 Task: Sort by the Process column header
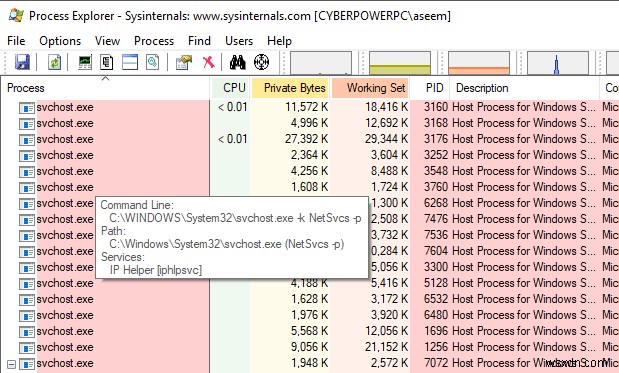pos(105,88)
